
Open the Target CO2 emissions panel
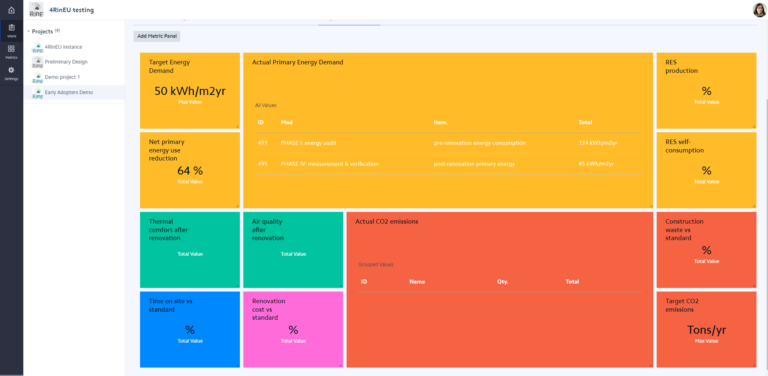click(x=706, y=329)
